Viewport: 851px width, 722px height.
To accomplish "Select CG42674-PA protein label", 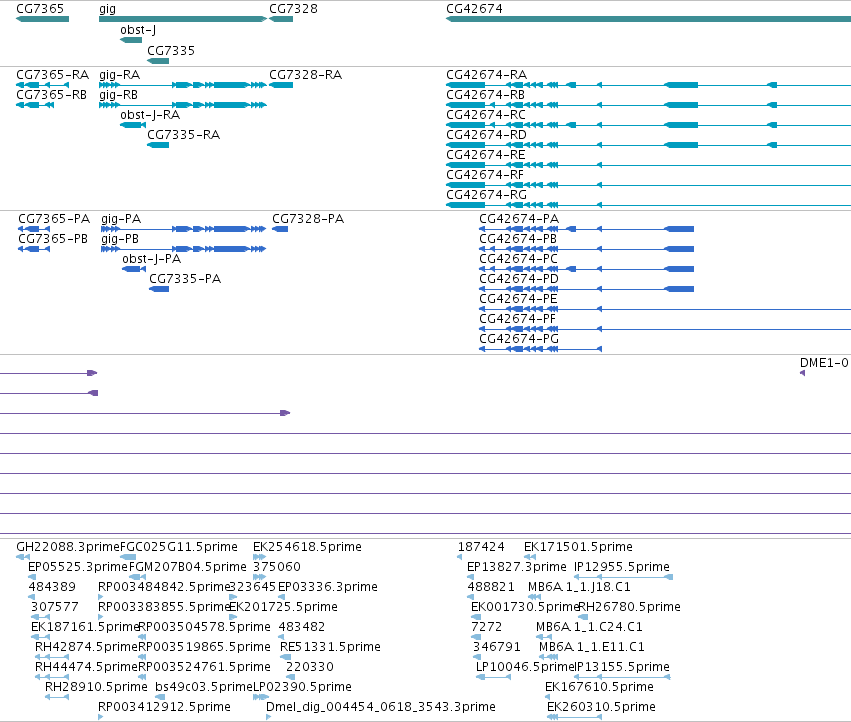I will pos(519,219).
